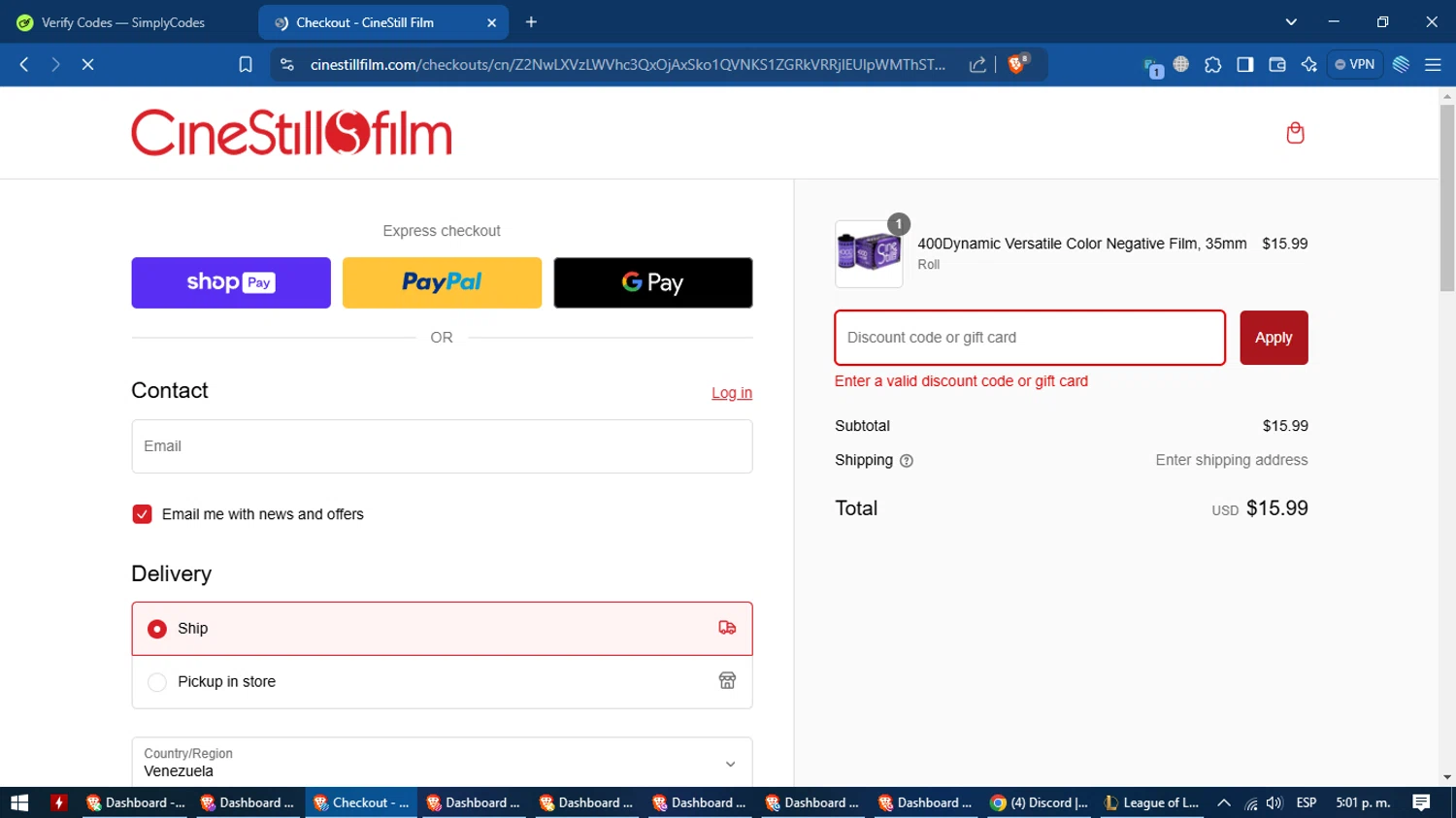The image size is (1456, 818).
Task: Open League of Legends taskbar item
Action: tap(1152, 802)
